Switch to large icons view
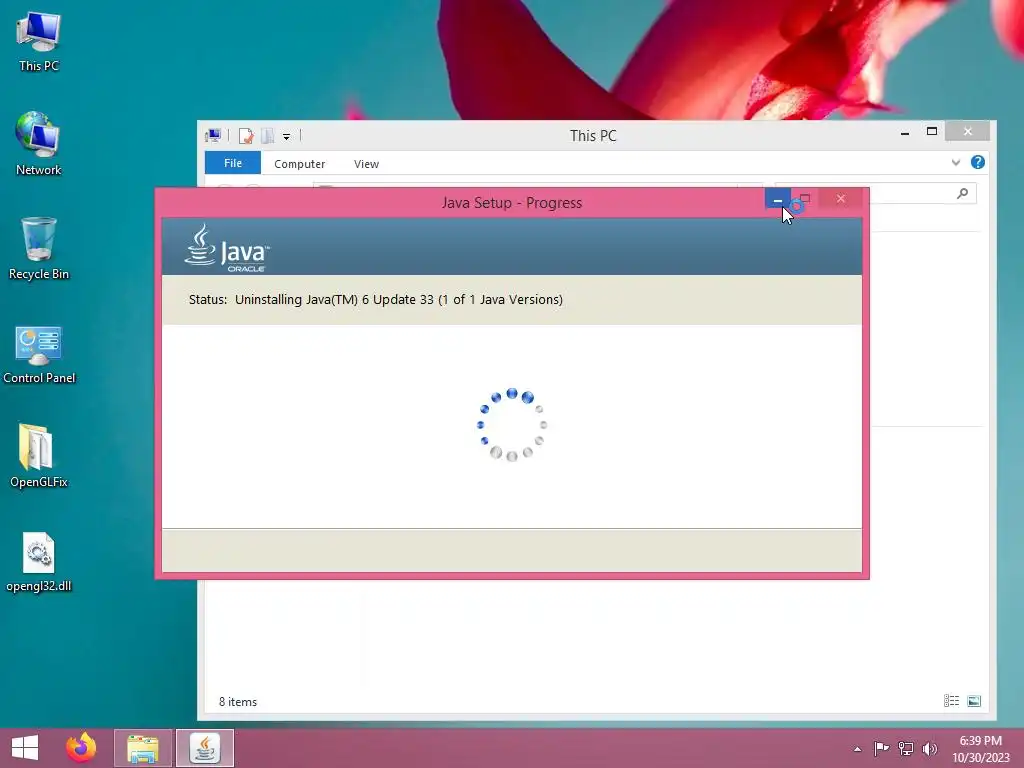 974,701
